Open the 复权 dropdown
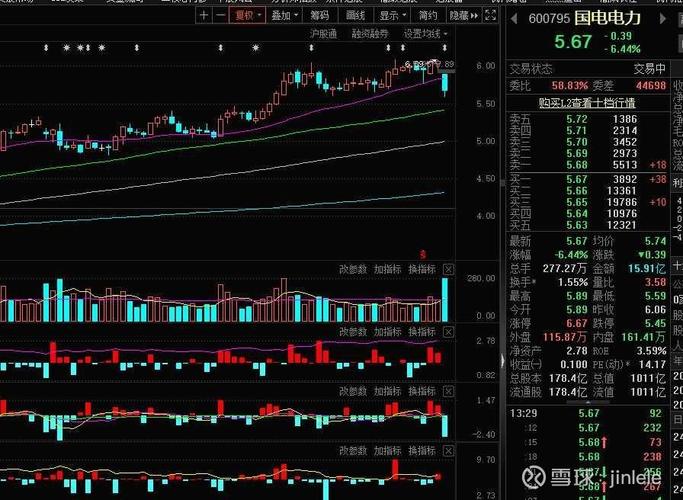 coord(247,16)
